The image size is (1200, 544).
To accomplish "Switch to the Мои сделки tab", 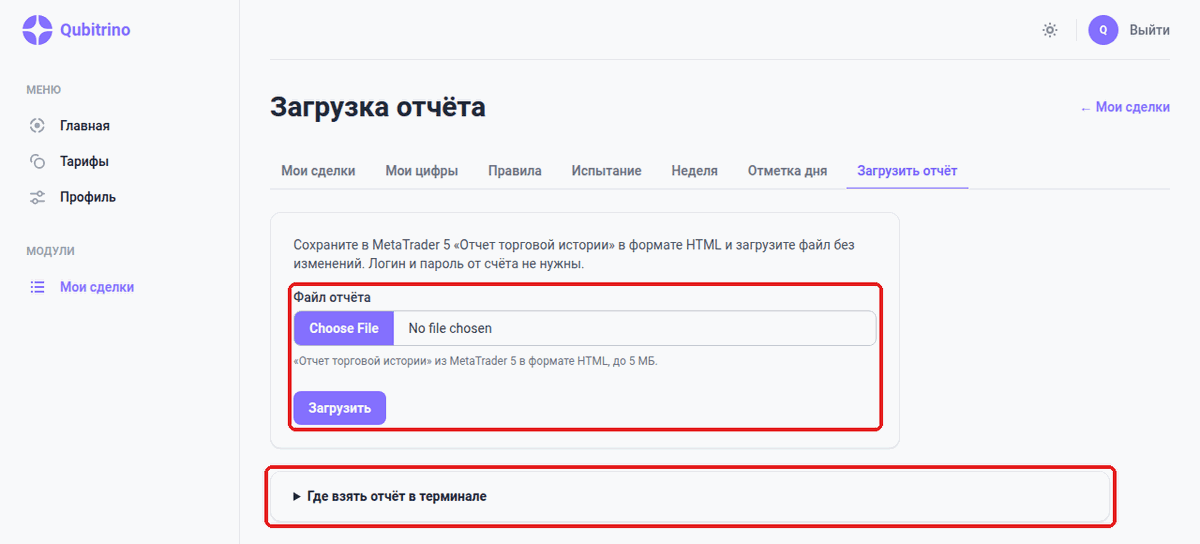I will (318, 171).
